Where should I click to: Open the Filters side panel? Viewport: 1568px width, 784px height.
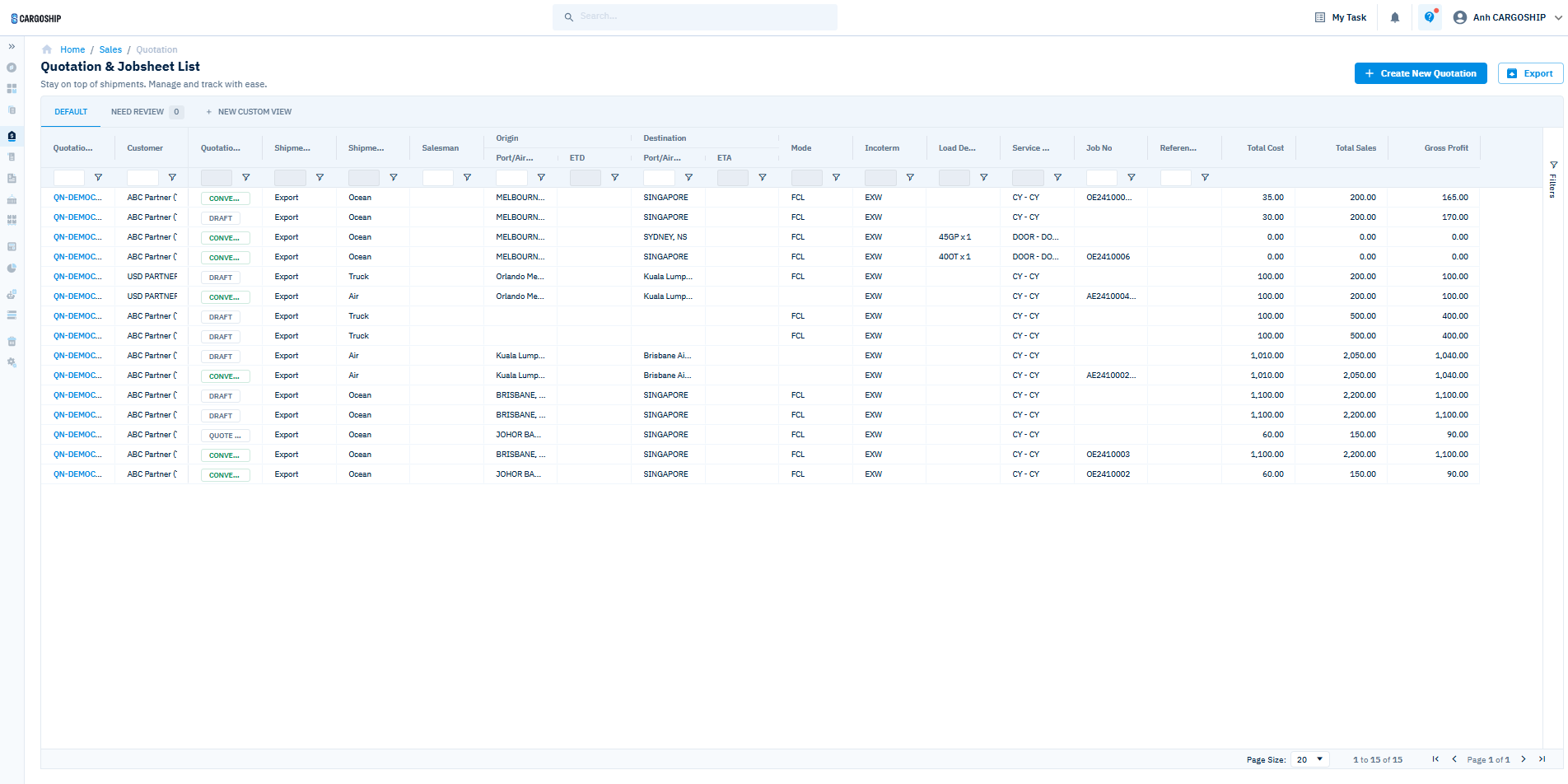tap(1553, 180)
